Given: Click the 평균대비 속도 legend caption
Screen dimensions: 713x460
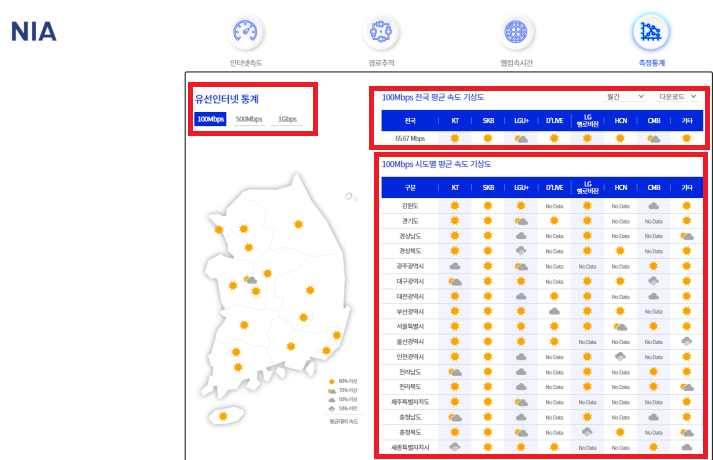Looking at the screenshot, I should 344,421.
